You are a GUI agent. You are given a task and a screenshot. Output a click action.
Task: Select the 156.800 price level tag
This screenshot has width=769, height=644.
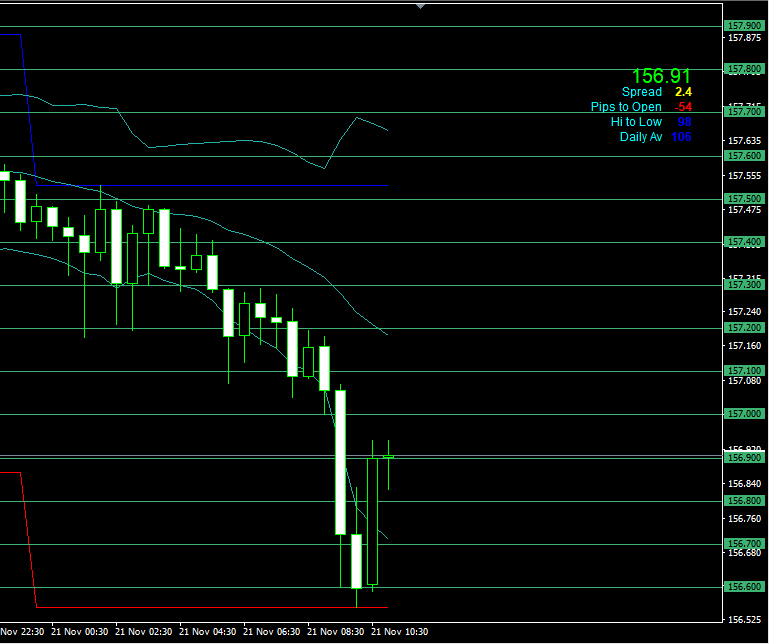point(742,501)
